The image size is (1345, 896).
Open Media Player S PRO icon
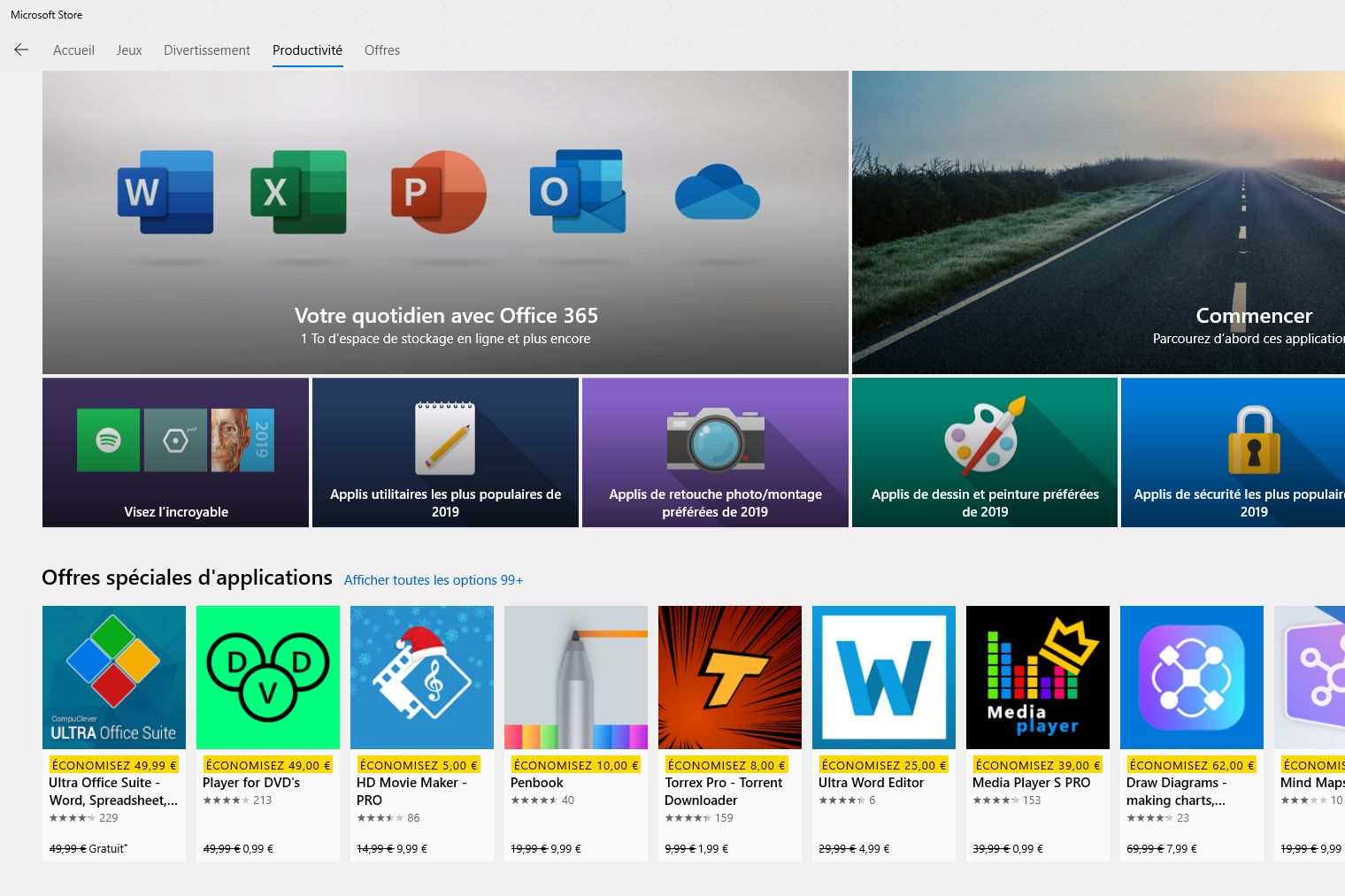pos(1038,678)
